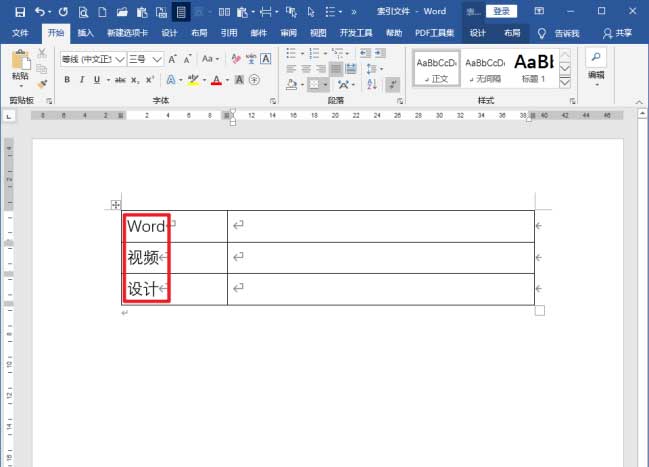Switch to the 插入 (Insert) tab
Screen dimensions: 649x467
pyautogui.click(x=86, y=33)
